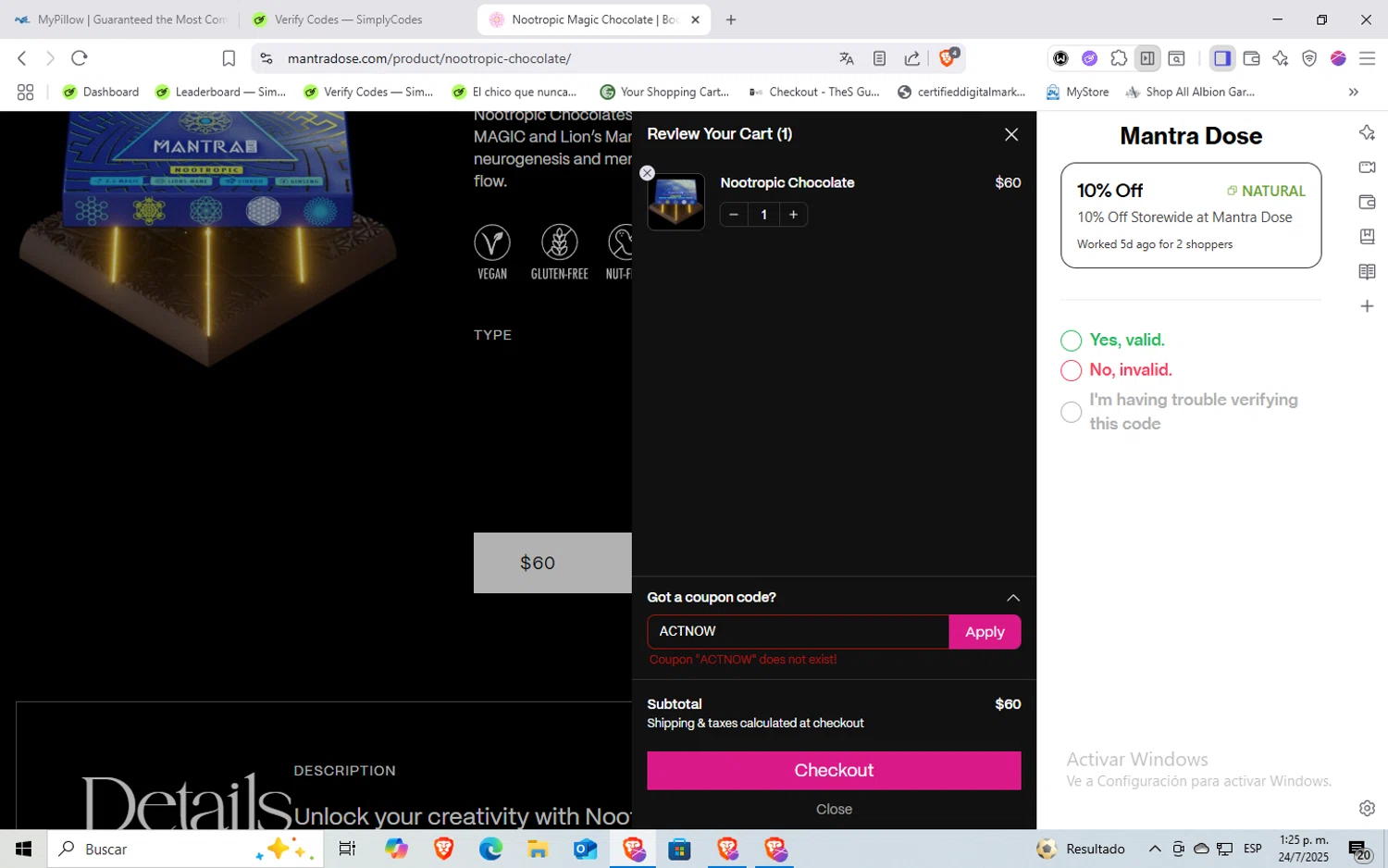The width and height of the screenshot is (1388, 868).
Task: Add a site to sidebar plus icon
Action: (1367, 306)
